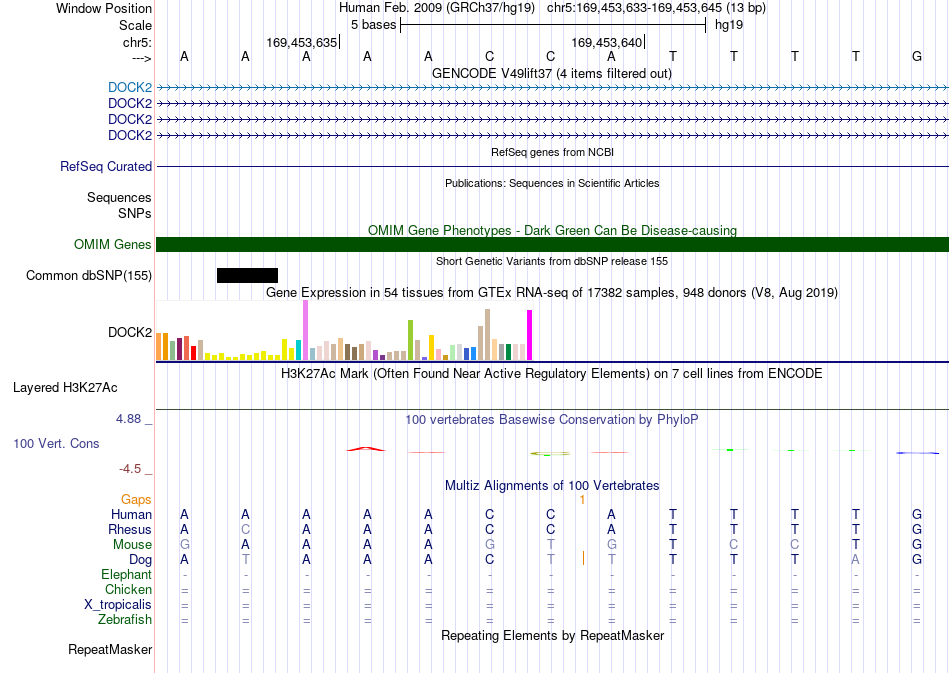Select the tall magenta GTEx expression bar
Image resolution: width=950 pixels, height=673 pixels.
(x=530, y=335)
